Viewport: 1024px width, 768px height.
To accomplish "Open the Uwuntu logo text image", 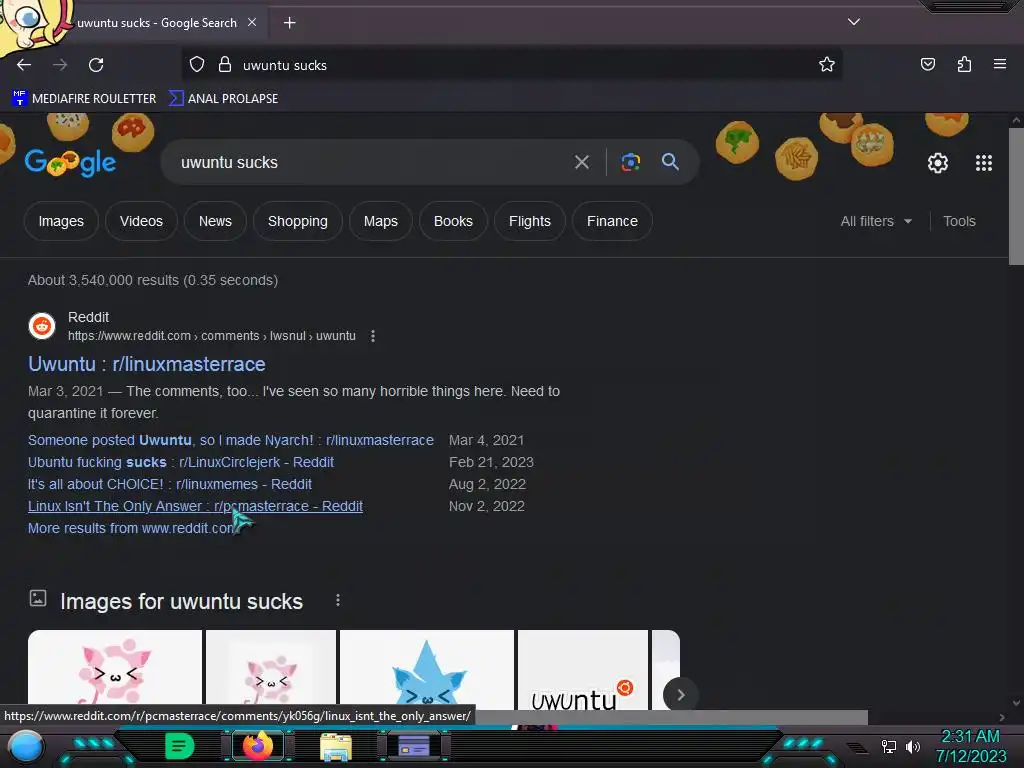I will tap(583, 669).
